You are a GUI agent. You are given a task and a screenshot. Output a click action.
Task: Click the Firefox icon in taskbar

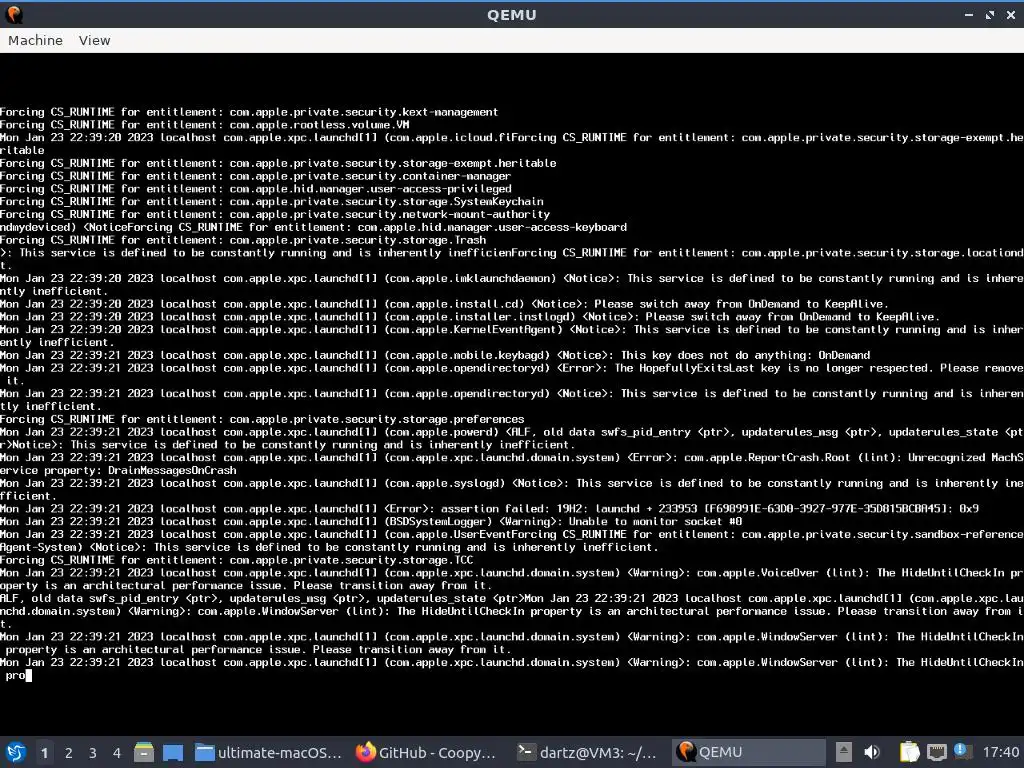[366, 752]
